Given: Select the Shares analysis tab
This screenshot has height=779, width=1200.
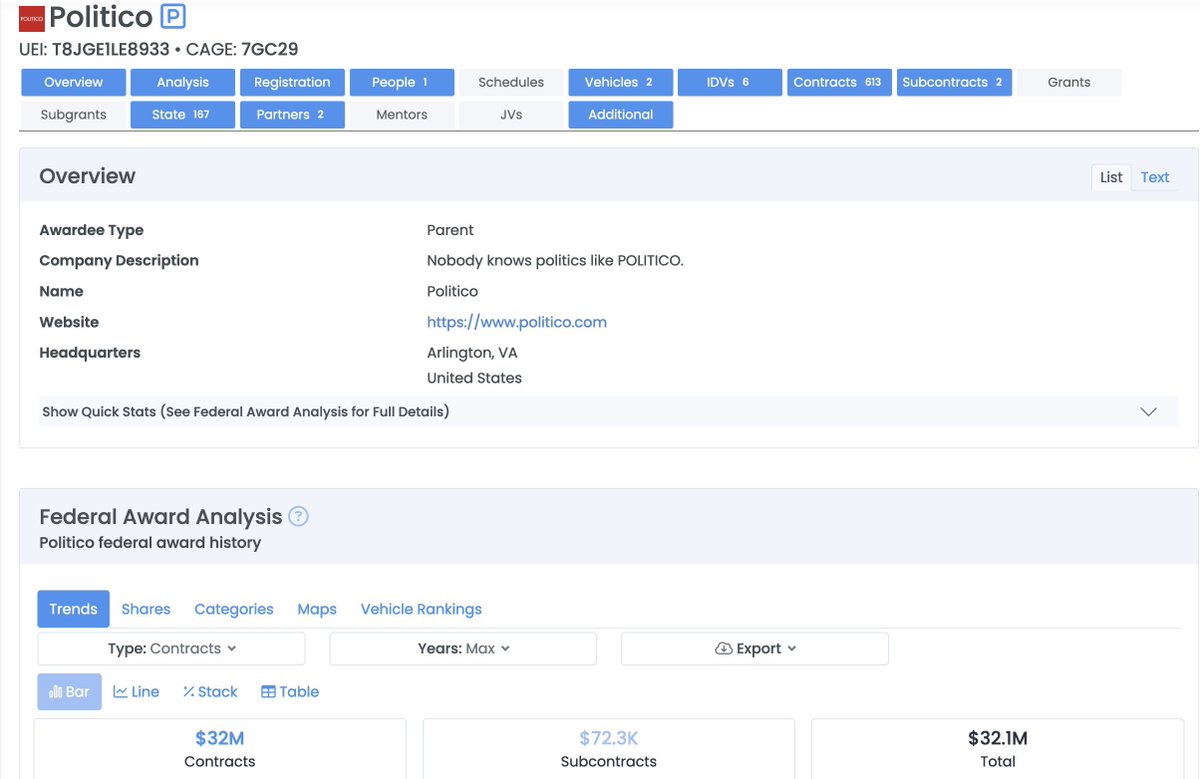Looking at the screenshot, I should point(146,609).
